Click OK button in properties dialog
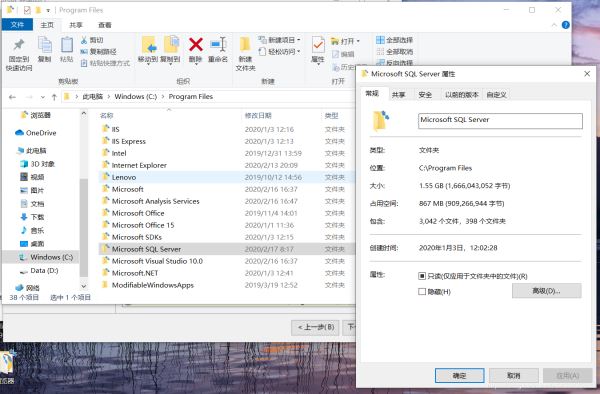The height and width of the screenshot is (394, 600). (460, 376)
